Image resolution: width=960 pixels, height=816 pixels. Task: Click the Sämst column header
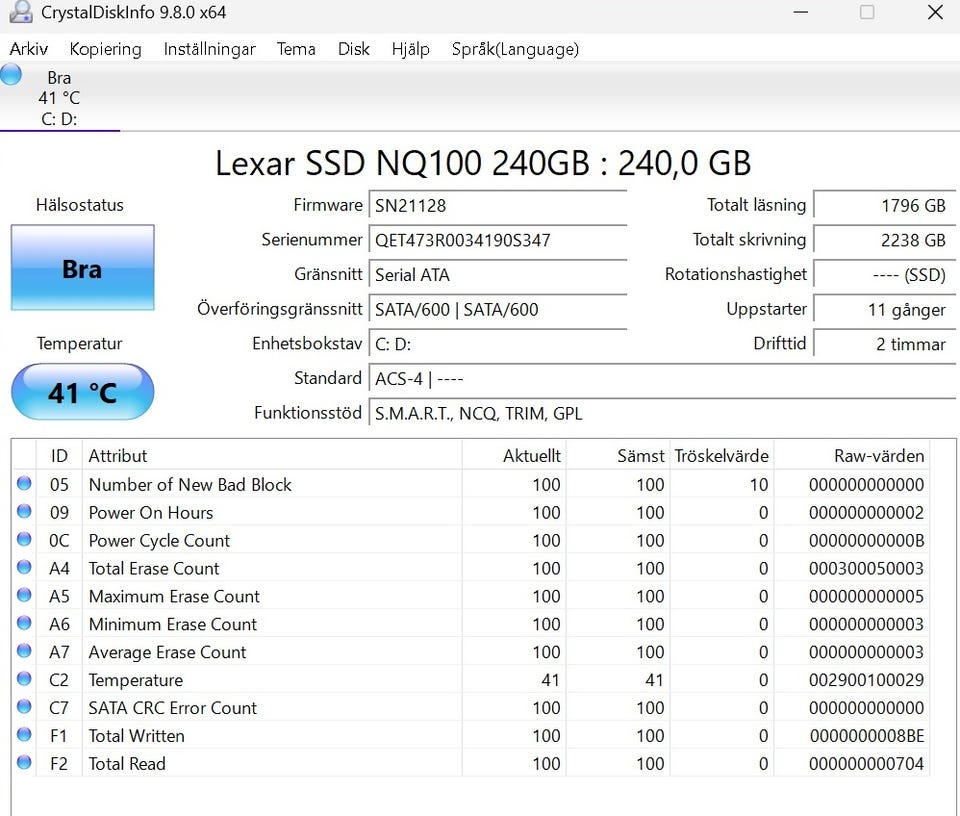pyautogui.click(x=618, y=455)
